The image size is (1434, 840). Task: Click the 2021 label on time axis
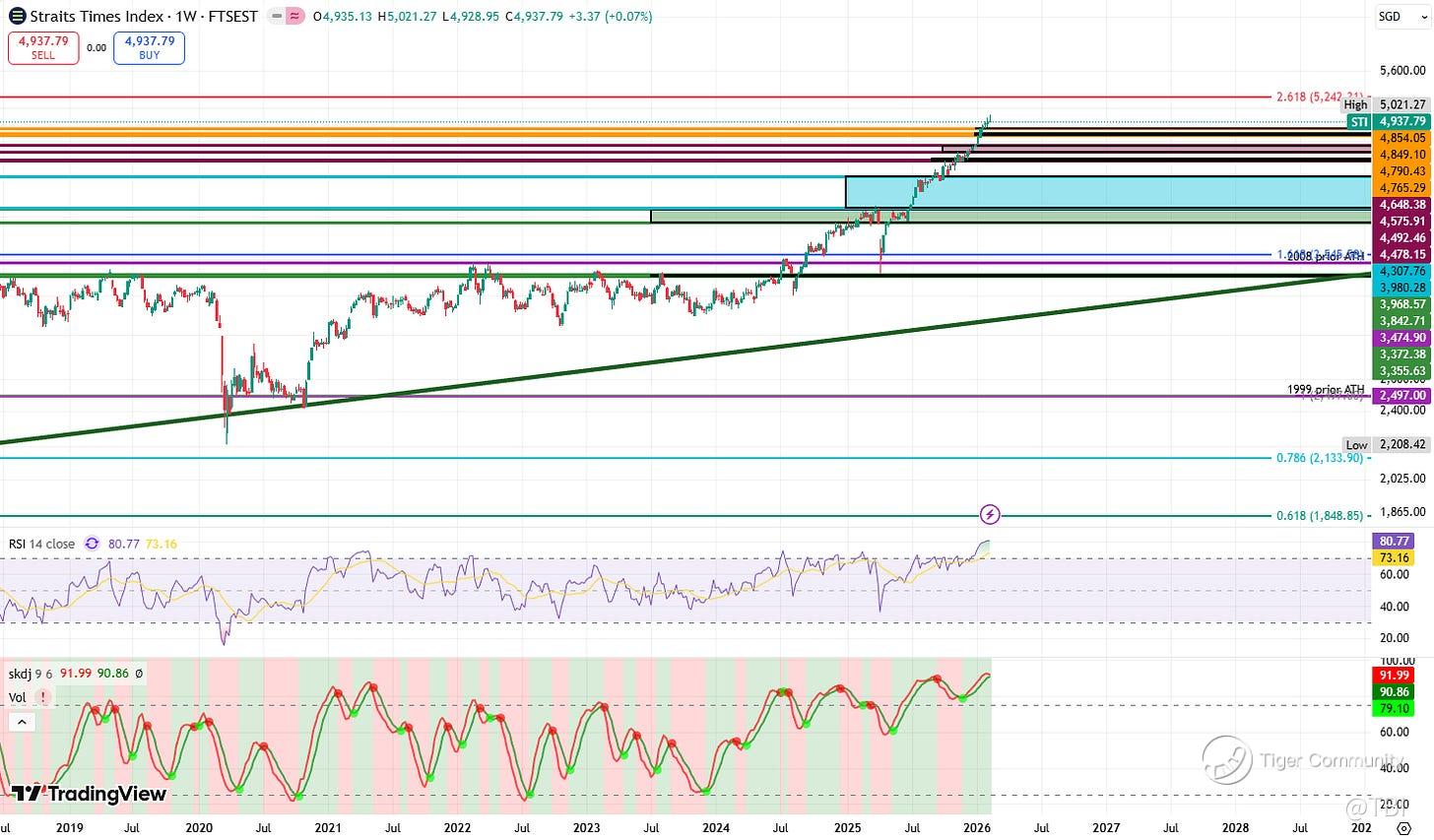point(328,829)
